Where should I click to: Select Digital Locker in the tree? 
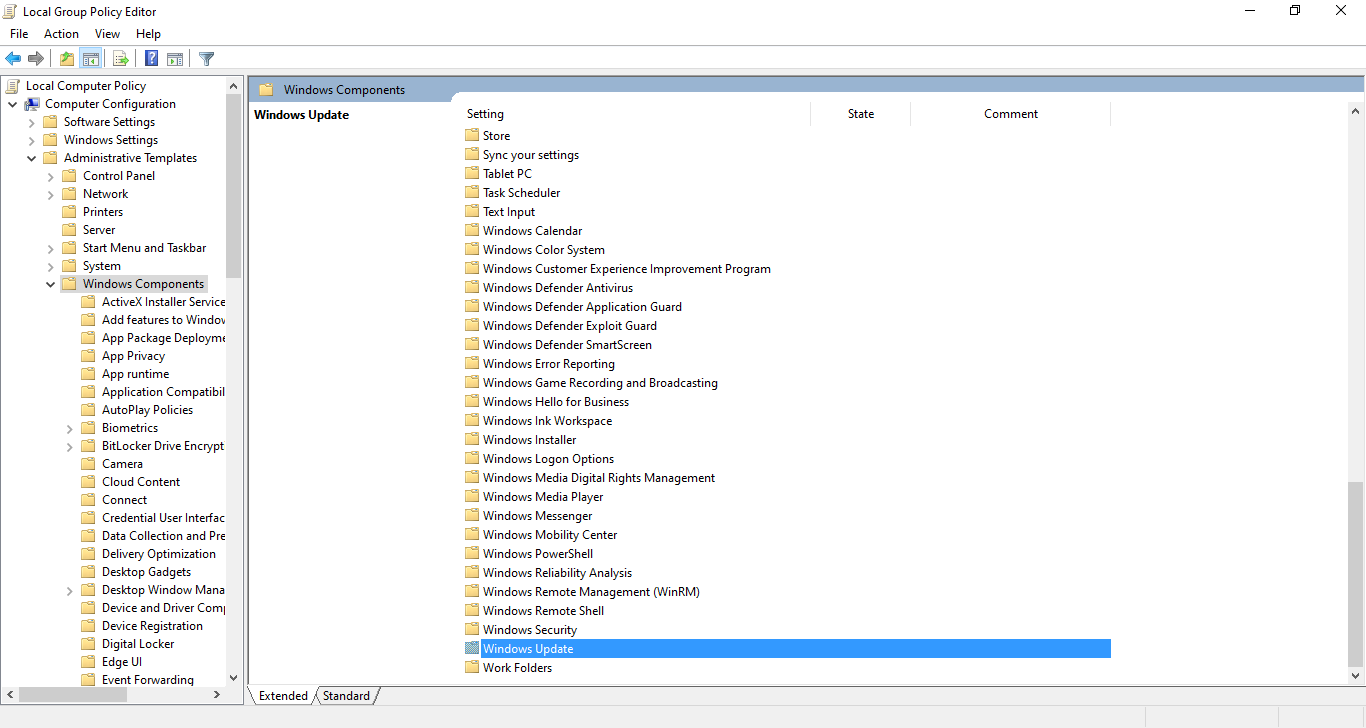click(138, 644)
